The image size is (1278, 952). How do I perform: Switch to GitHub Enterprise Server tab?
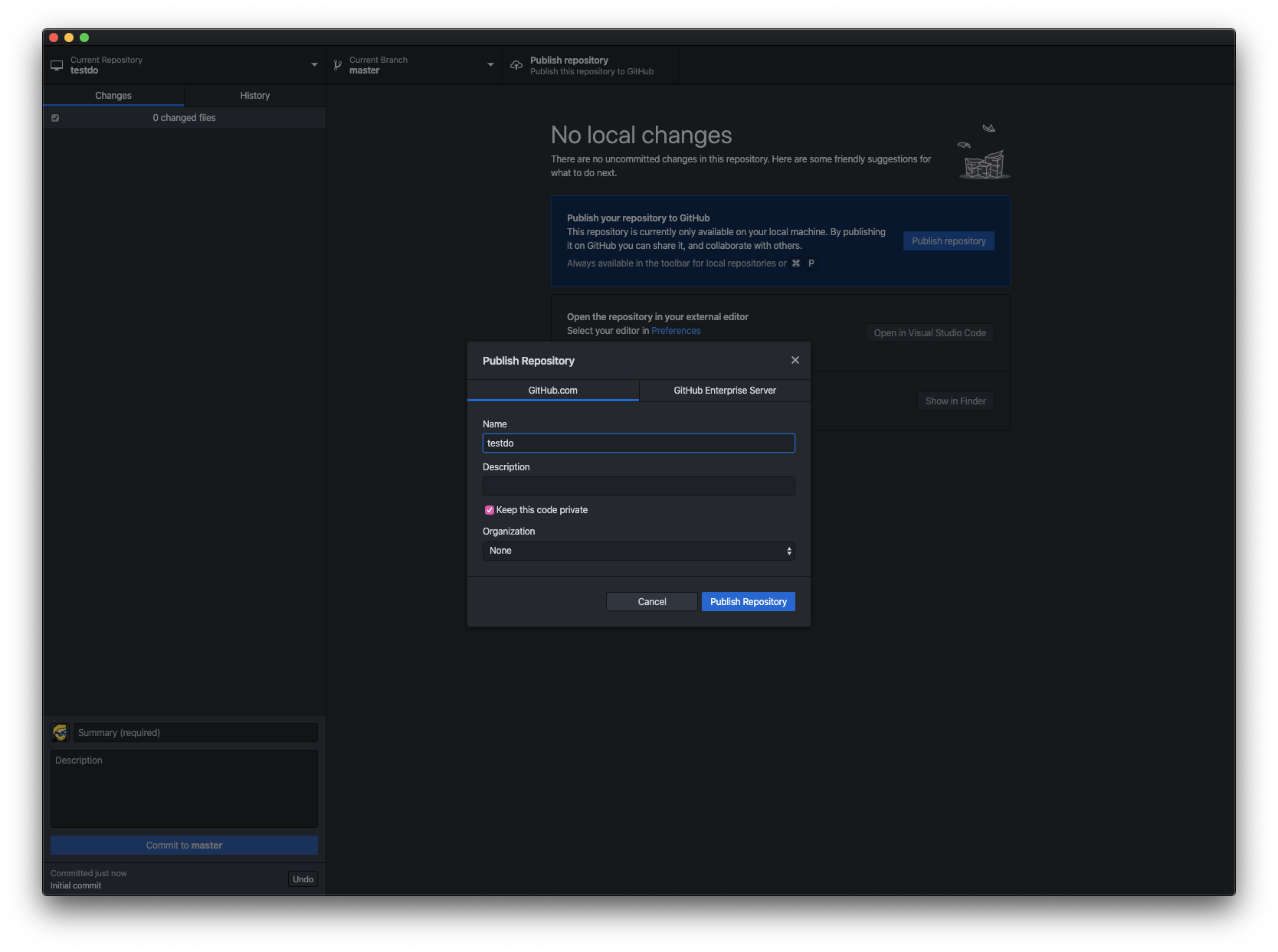tap(724, 391)
